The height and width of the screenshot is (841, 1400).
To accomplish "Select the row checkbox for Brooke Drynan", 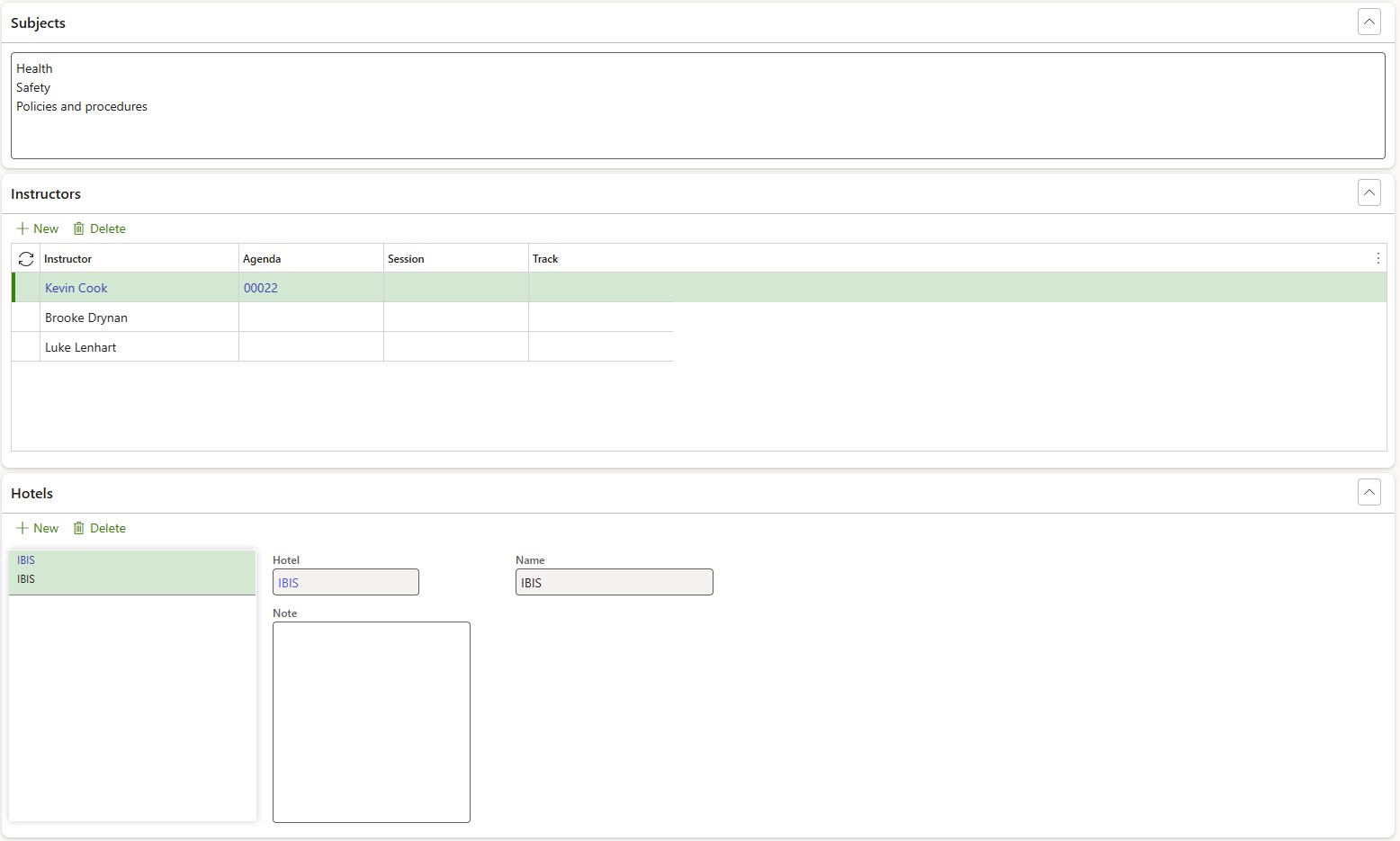I will (26, 318).
